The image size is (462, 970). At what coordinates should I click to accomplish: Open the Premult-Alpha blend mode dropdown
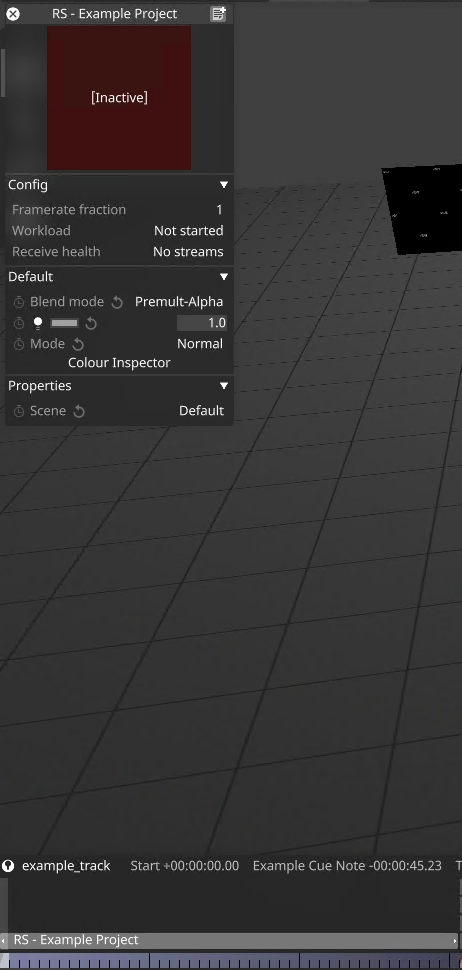click(x=179, y=302)
